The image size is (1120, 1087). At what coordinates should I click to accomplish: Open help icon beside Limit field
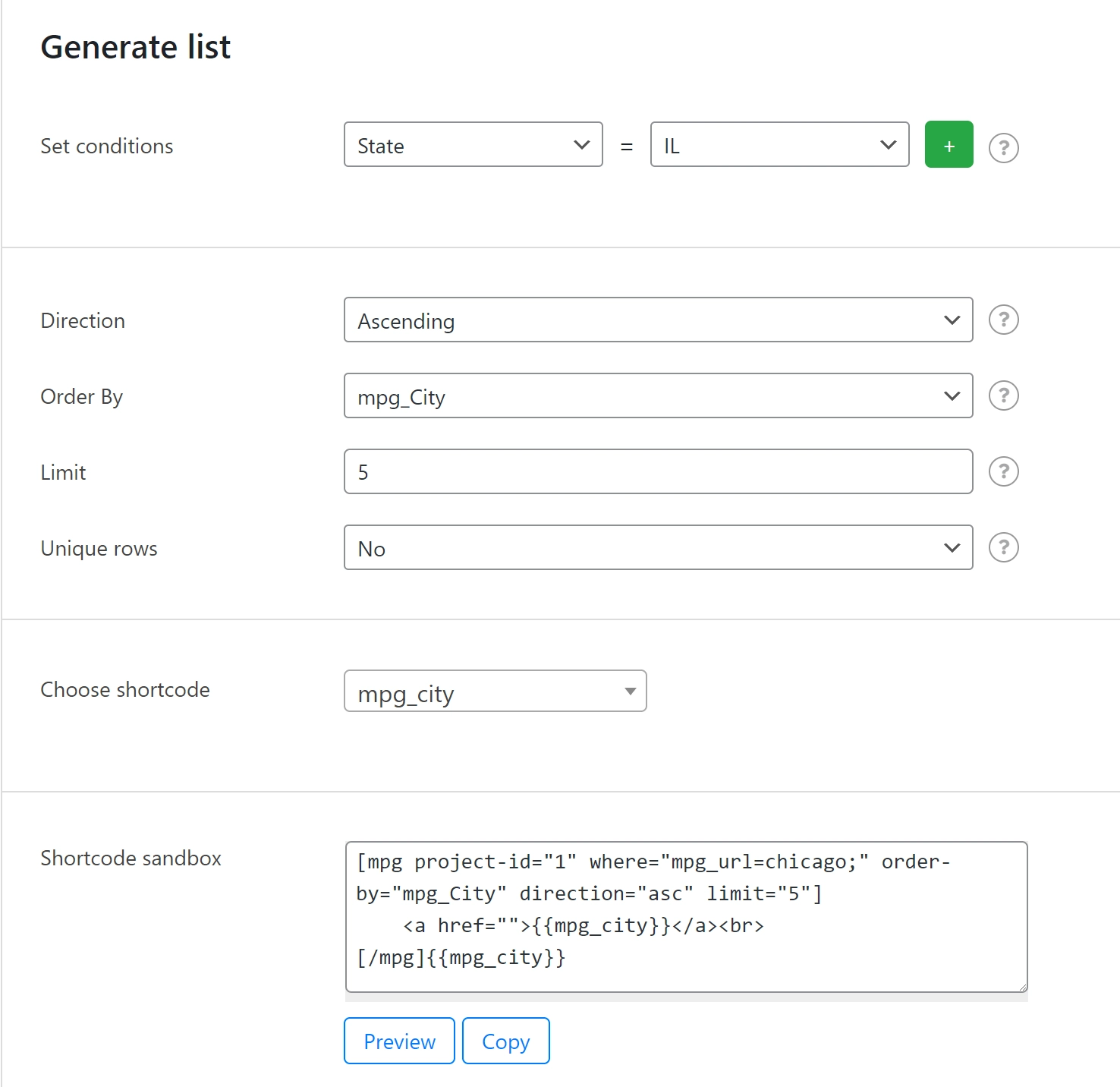1003,471
